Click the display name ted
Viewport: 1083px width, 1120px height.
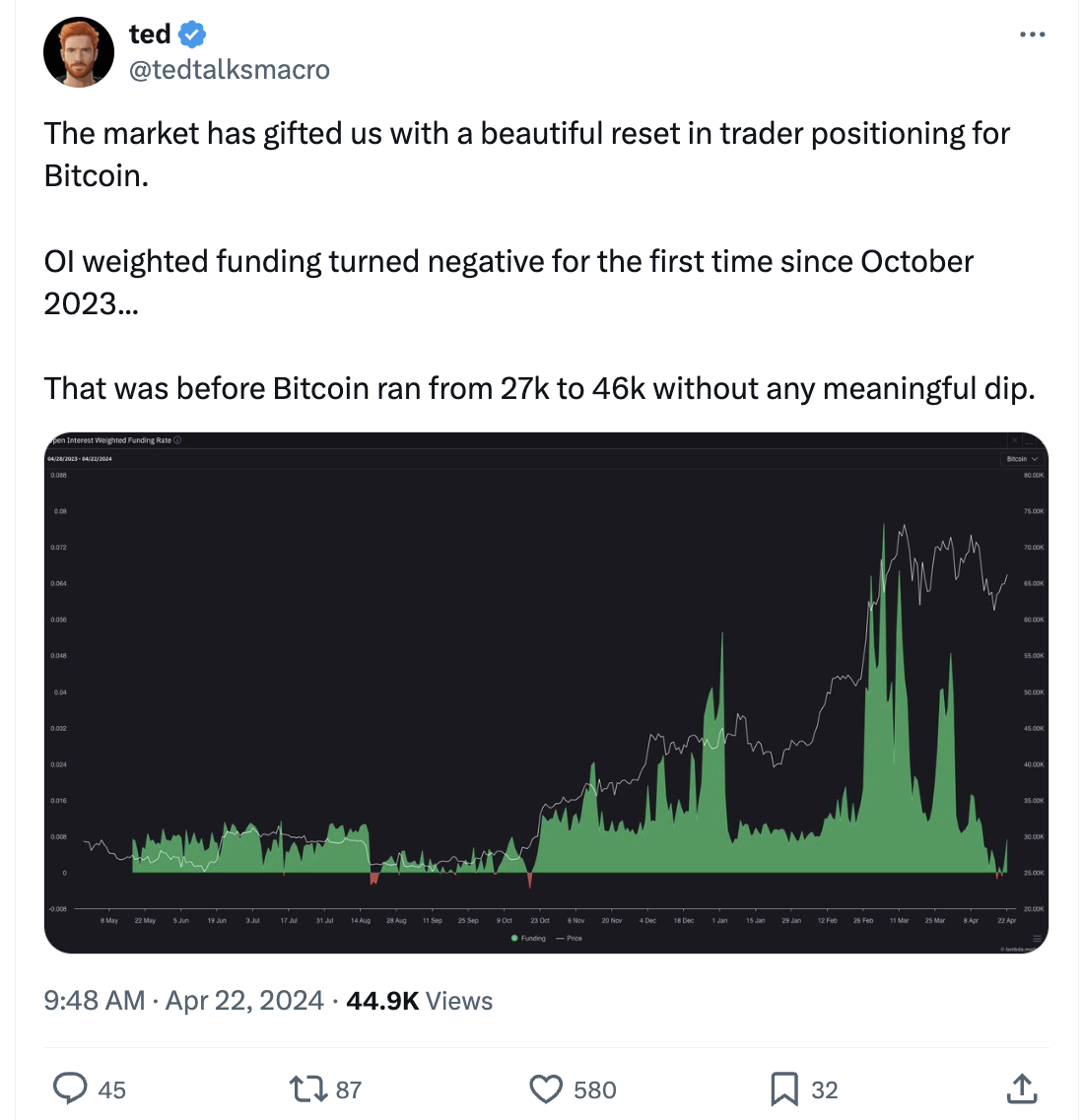150,33
